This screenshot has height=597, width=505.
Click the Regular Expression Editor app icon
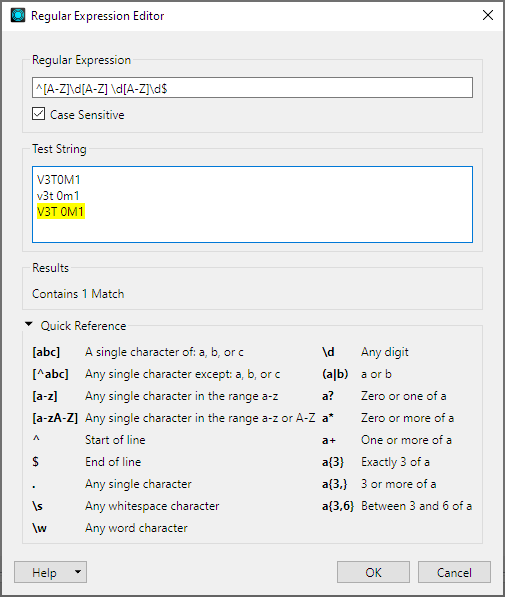pyautogui.click(x=18, y=16)
